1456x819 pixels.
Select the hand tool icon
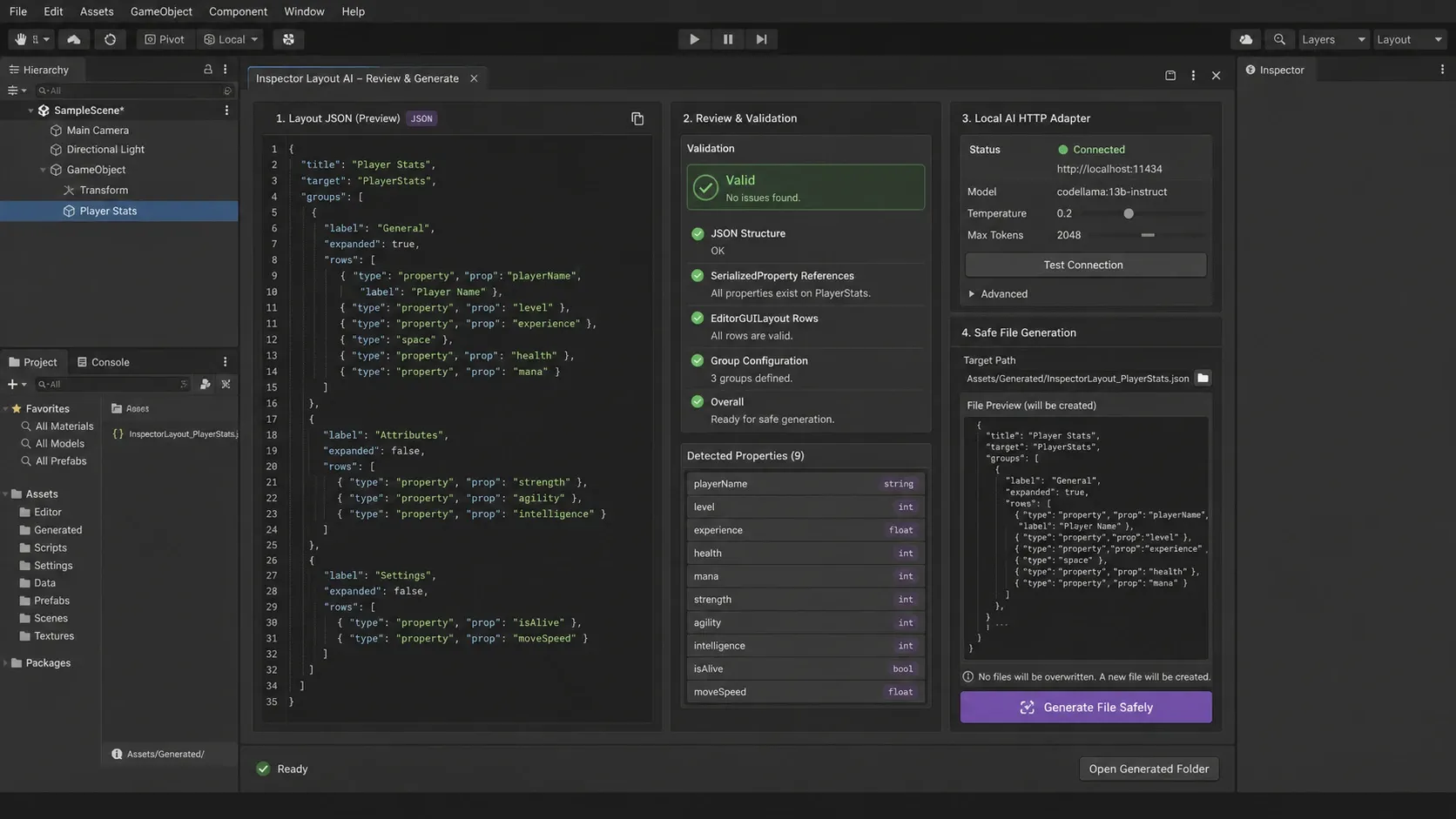pyautogui.click(x=21, y=39)
